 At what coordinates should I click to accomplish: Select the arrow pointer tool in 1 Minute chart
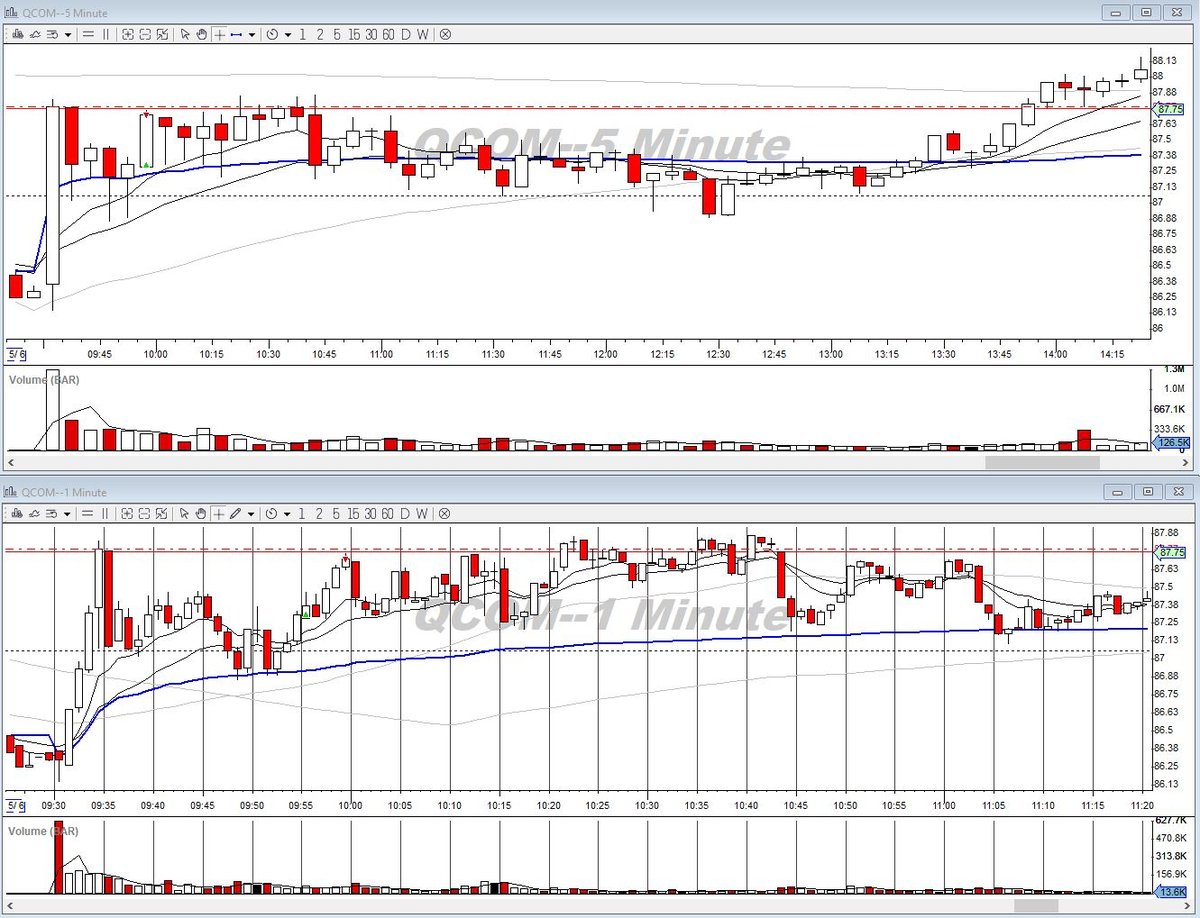tap(184, 514)
